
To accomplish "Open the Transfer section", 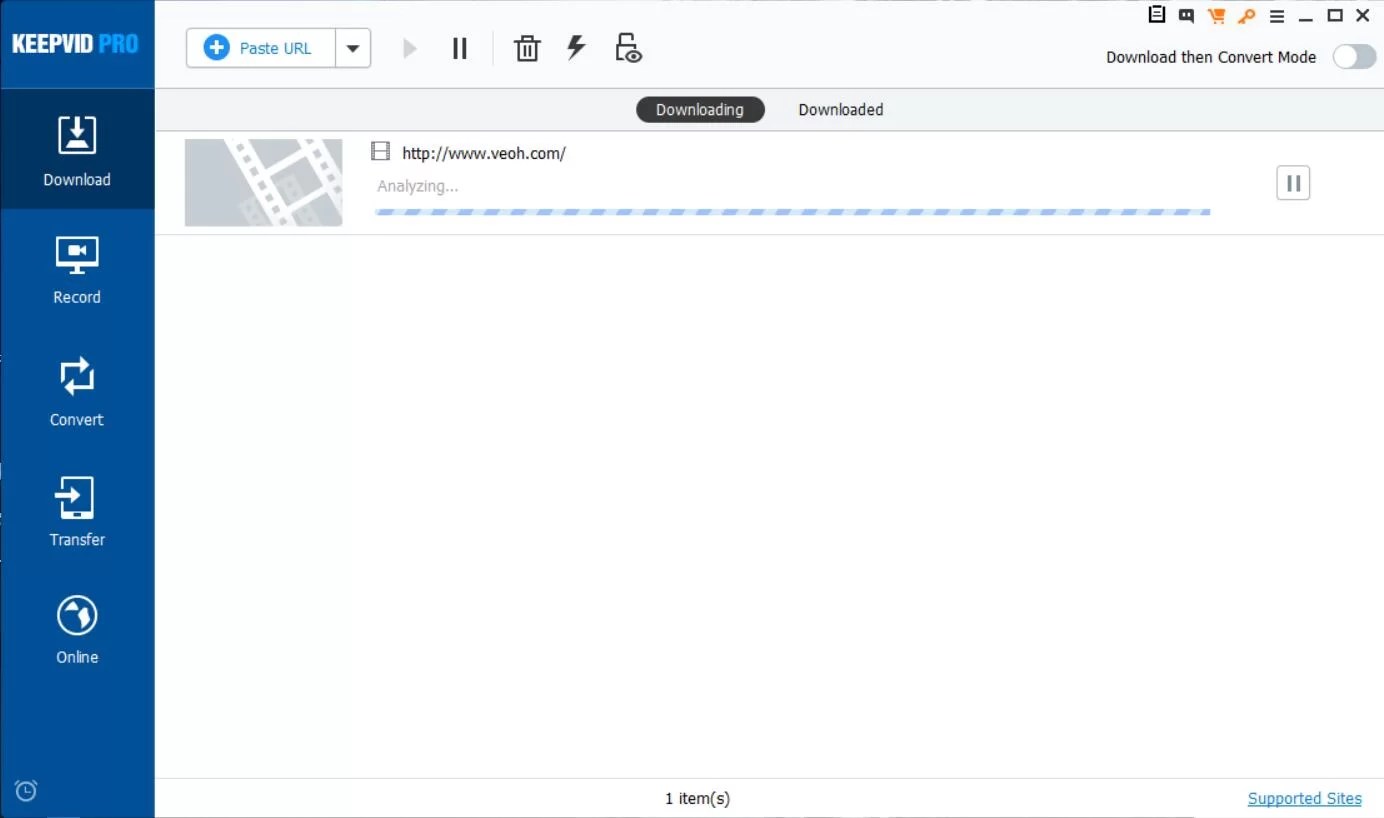I will point(77,512).
